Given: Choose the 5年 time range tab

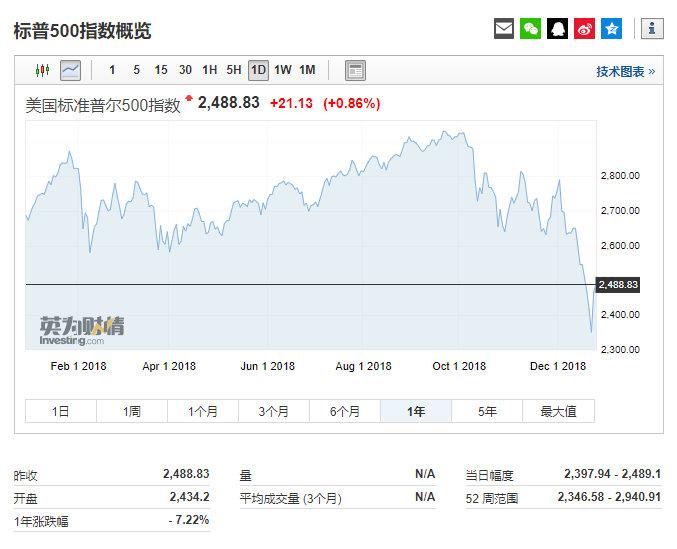Looking at the screenshot, I should click(x=487, y=411).
